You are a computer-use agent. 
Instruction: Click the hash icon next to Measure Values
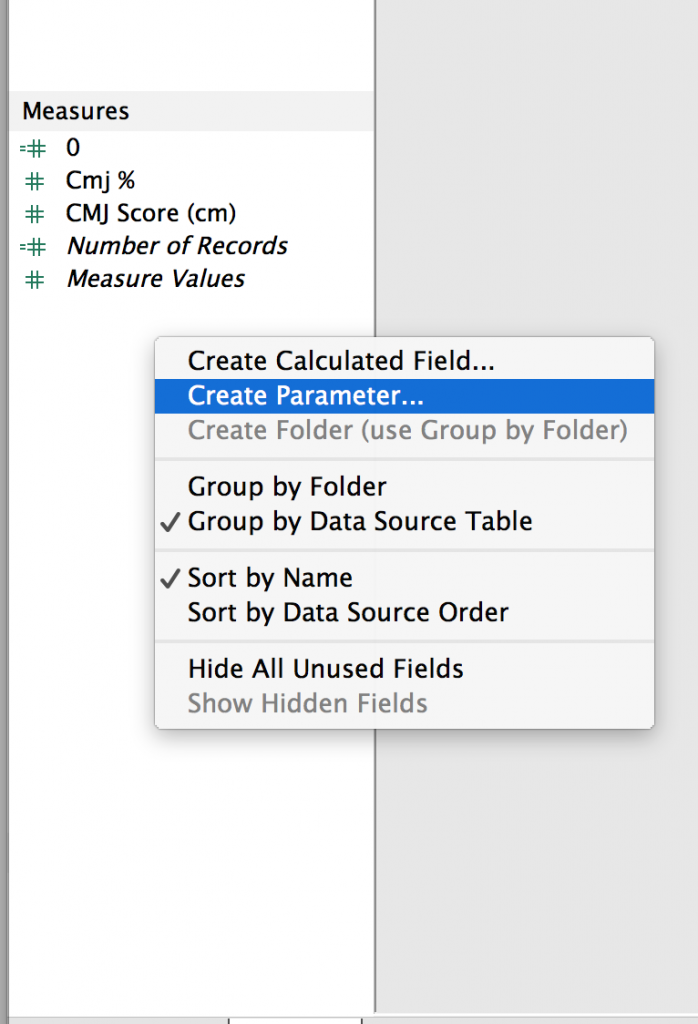(x=35, y=280)
